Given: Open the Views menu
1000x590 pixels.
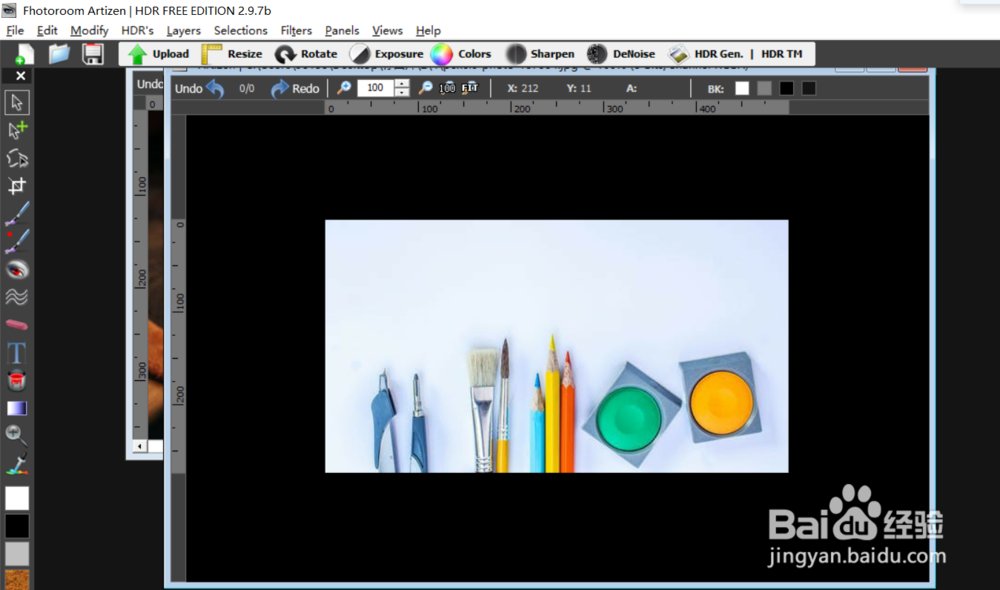Looking at the screenshot, I should [387, 31].
